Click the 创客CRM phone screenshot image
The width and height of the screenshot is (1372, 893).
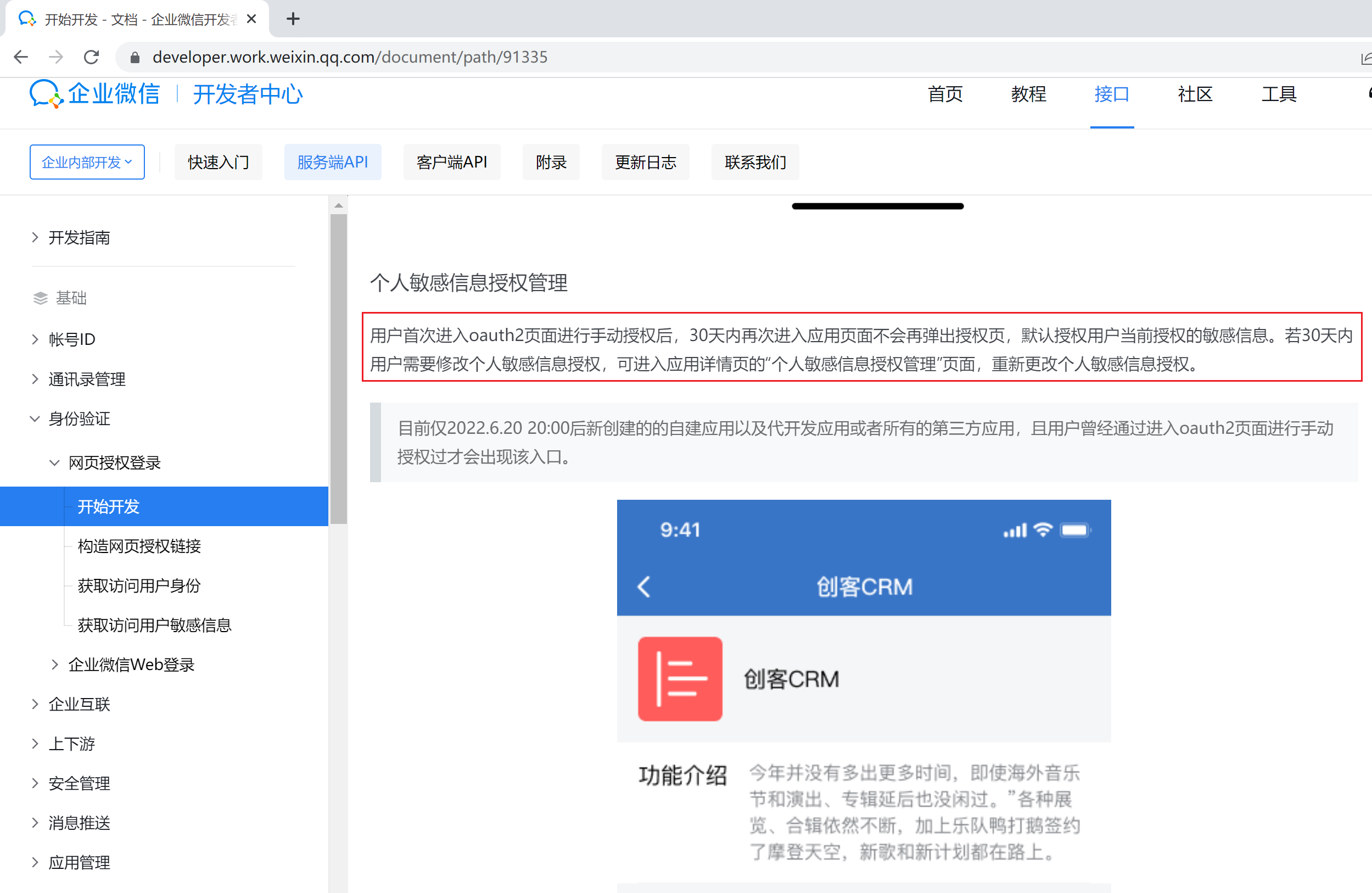coord(864,696)
